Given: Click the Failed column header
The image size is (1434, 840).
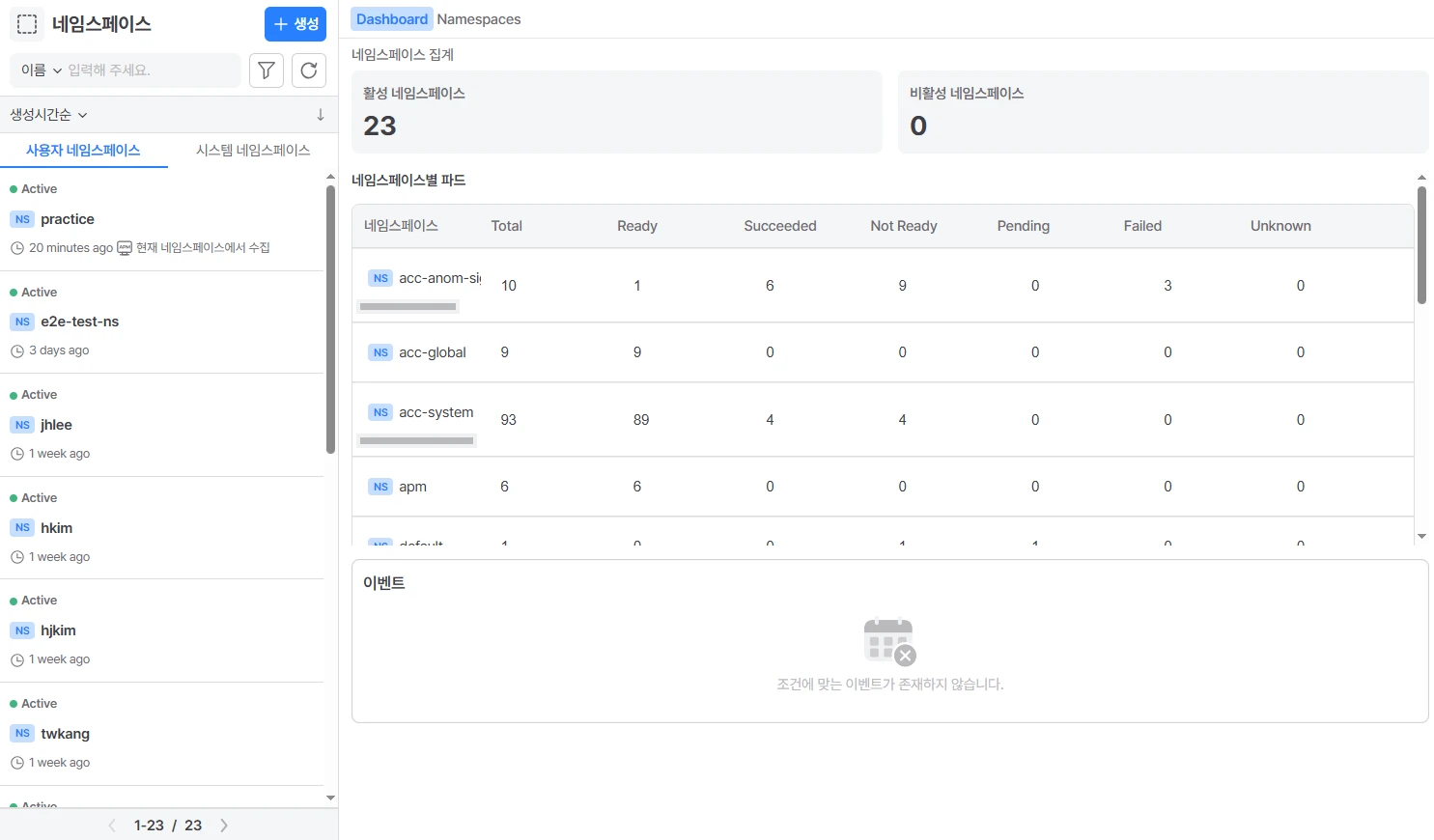Looking at the screenshot, I should coord(1142,226).
